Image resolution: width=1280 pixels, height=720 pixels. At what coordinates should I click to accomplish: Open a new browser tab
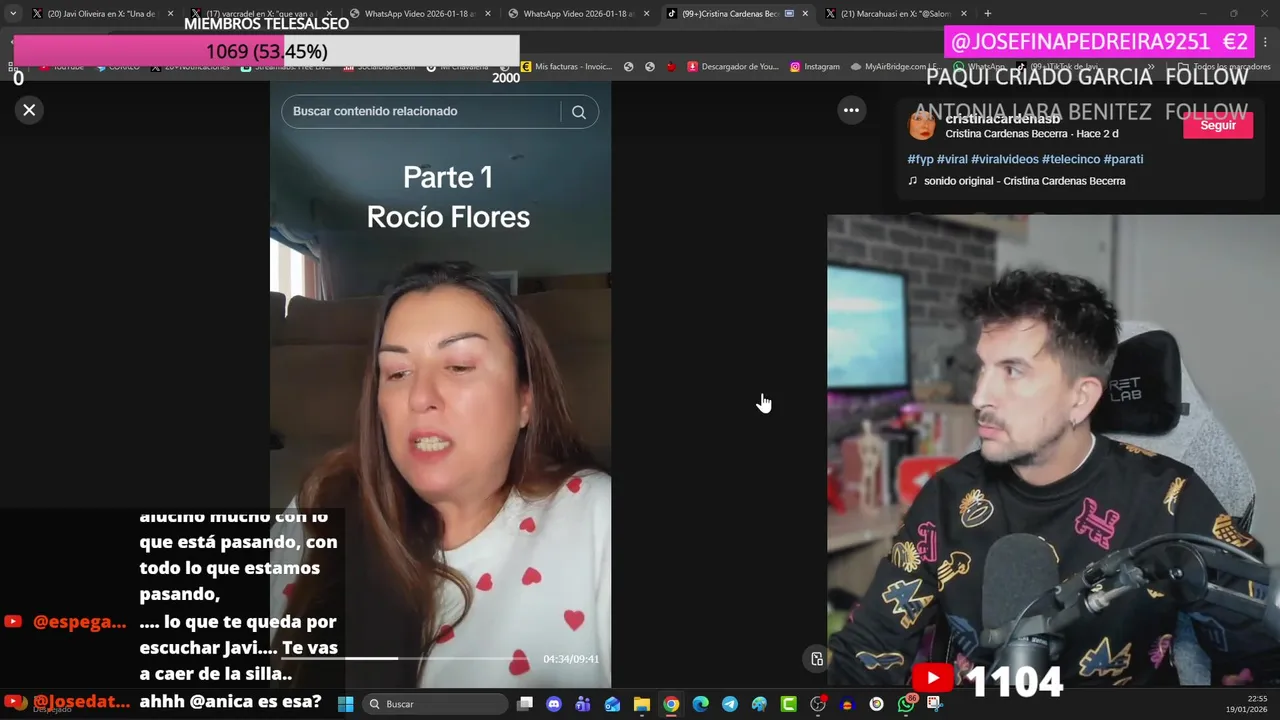[988, 14]
